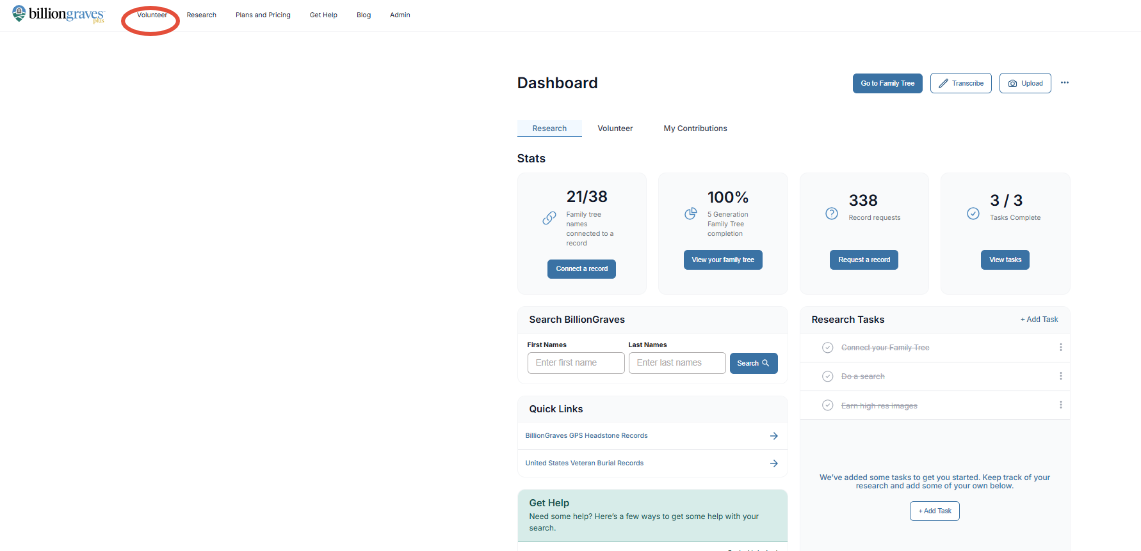Click the checkmark icon beside 3 / 3
The height and width of the screenshot is (551, 1141).
click(973, 213)
